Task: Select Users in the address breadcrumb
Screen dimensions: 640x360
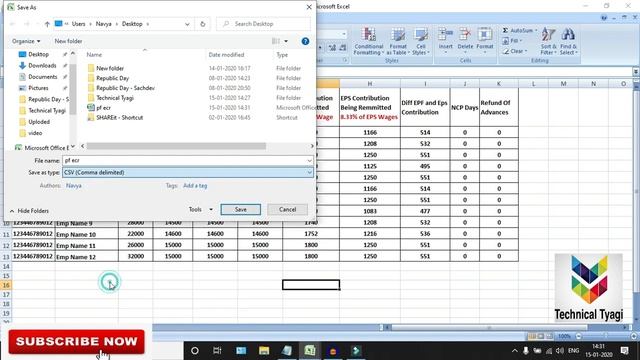Action: [78, 24]
